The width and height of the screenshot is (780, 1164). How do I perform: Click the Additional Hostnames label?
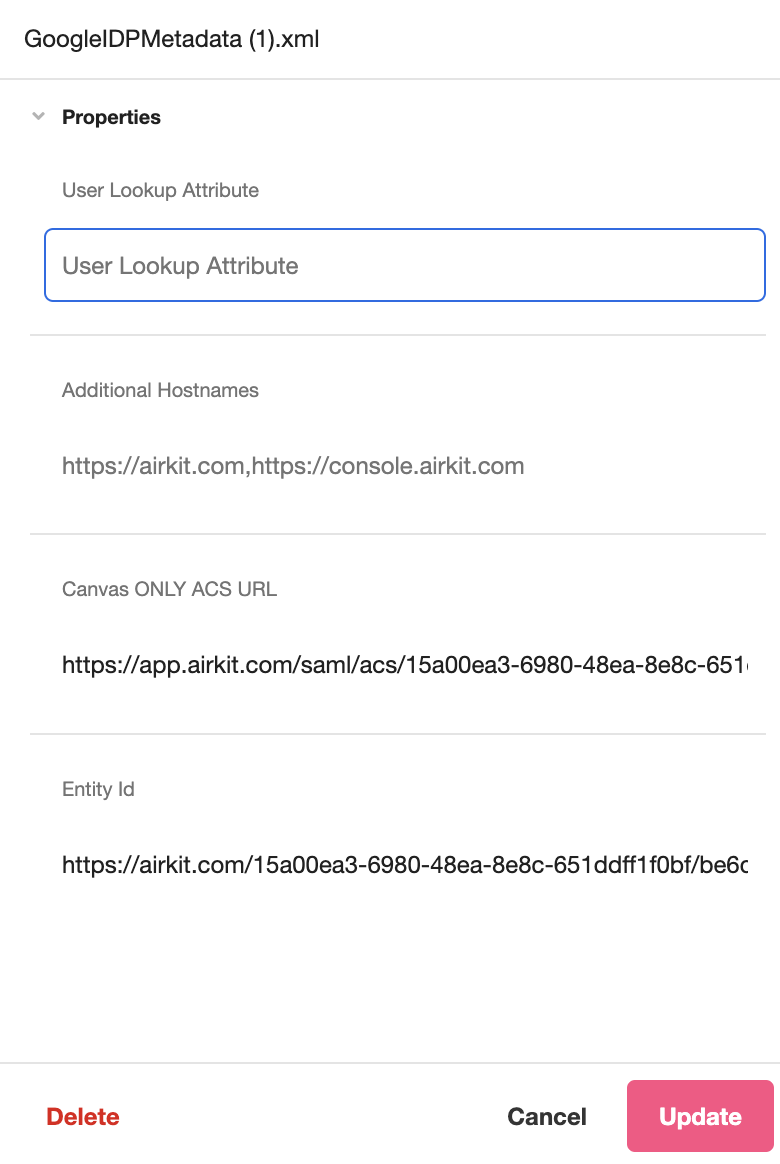160,390
